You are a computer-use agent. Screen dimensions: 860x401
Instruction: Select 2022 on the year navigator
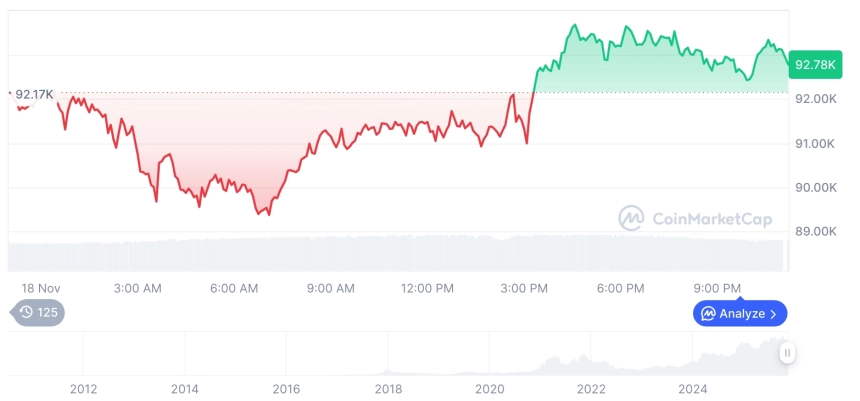click(591, 389)
